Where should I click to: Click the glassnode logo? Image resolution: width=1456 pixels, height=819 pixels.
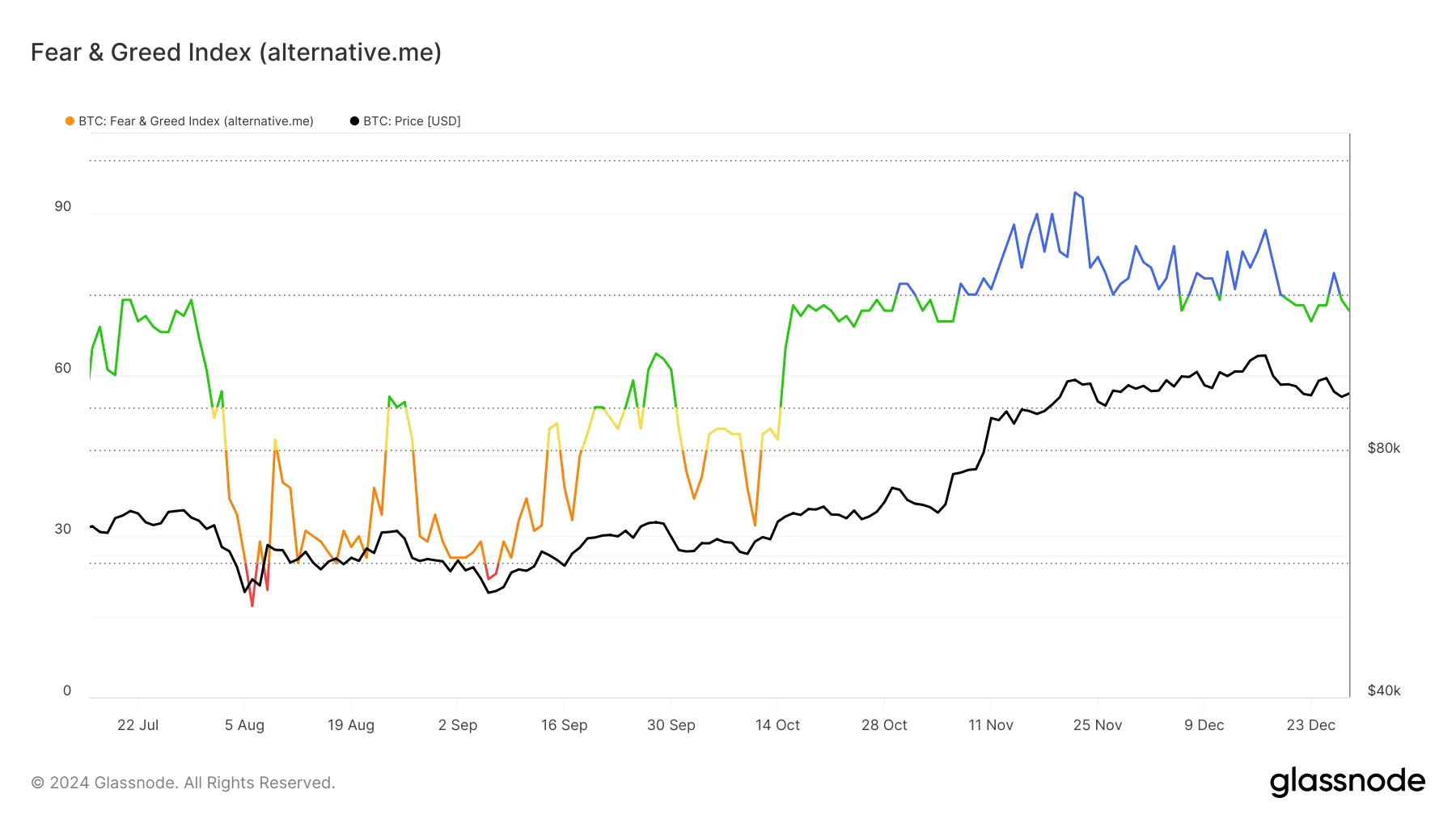pos(1347,782)
